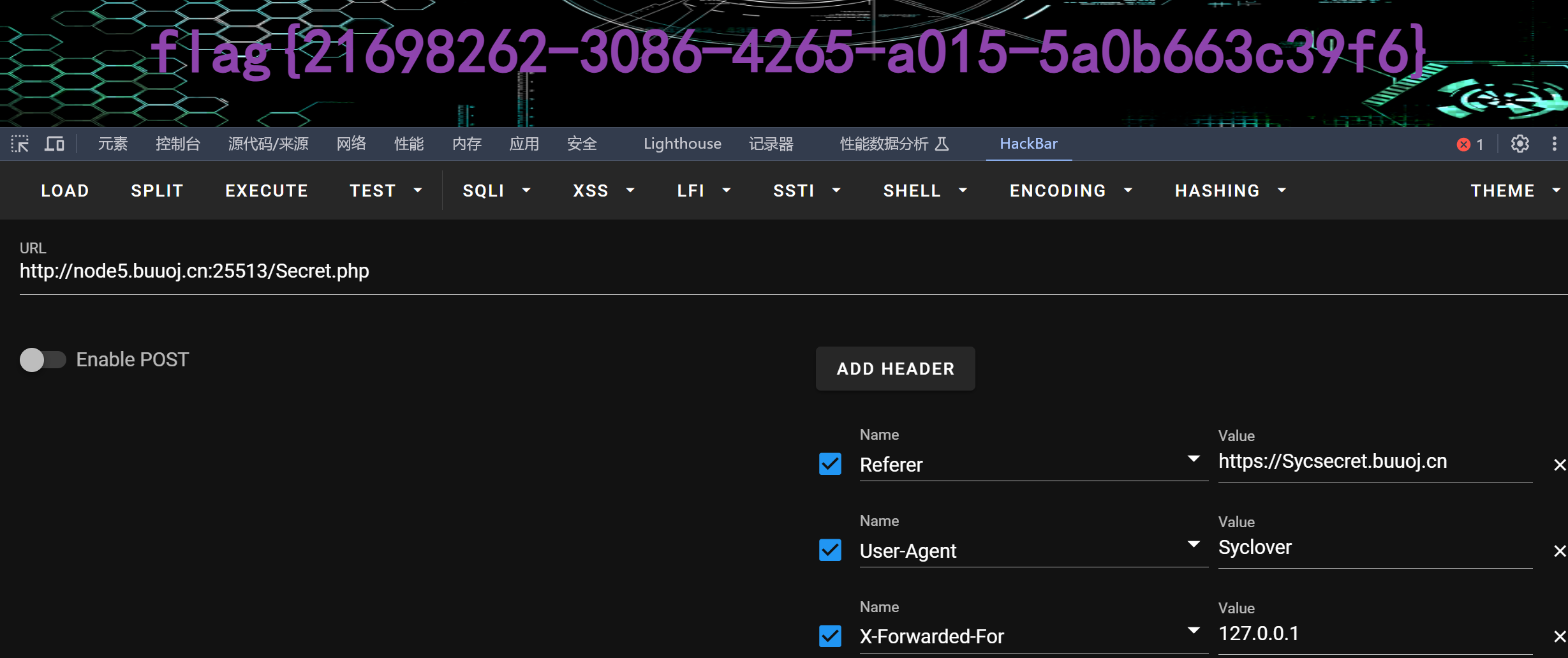This screenshot has height=658, width=1568.
Task: Remove the X-Forwarded-For header entry
Action: click(1559, 636)
